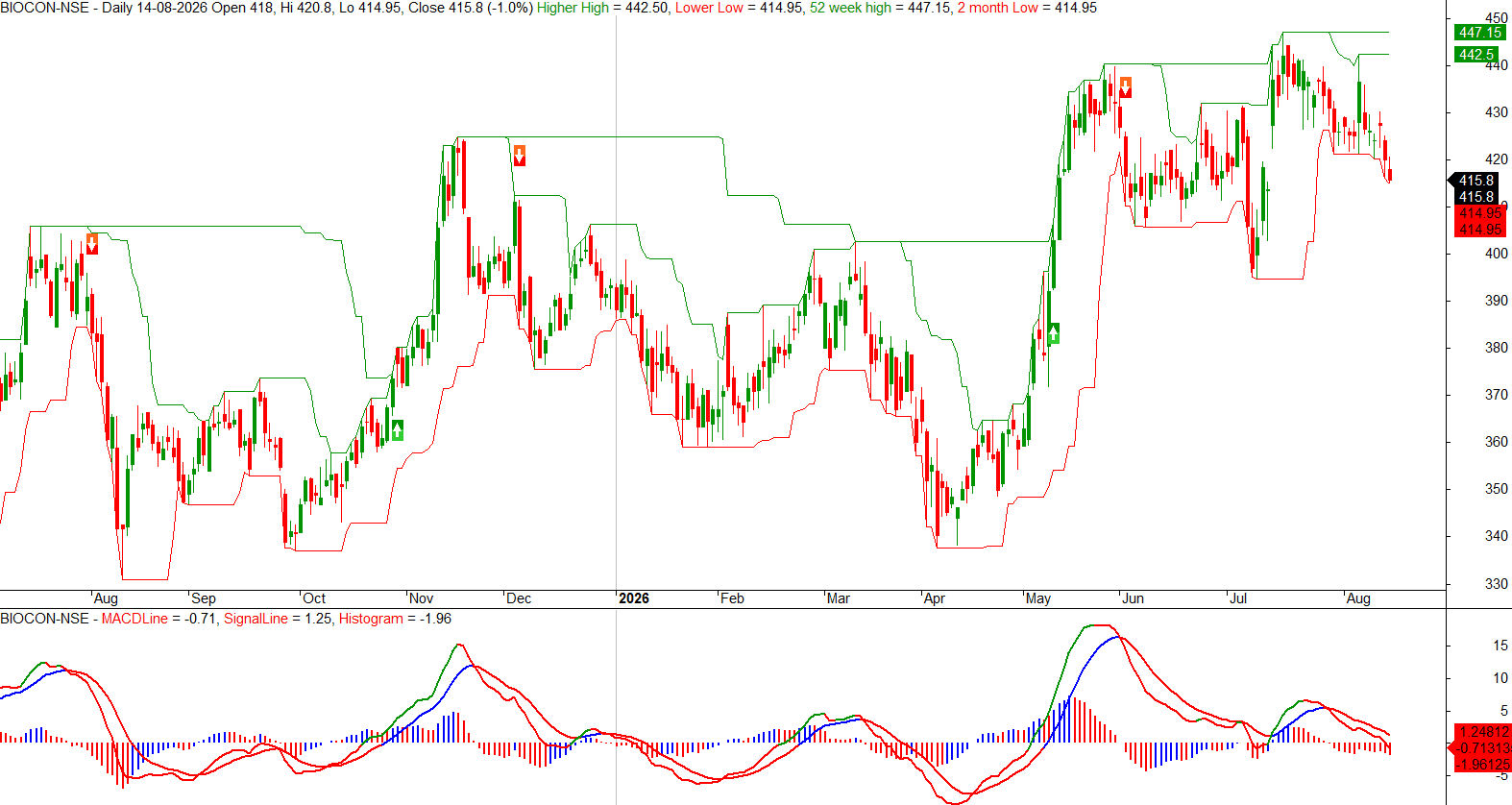Click the "MACDLine = -0.71" indicator label
Screen dimensions: 1512x805
[159, 619]
